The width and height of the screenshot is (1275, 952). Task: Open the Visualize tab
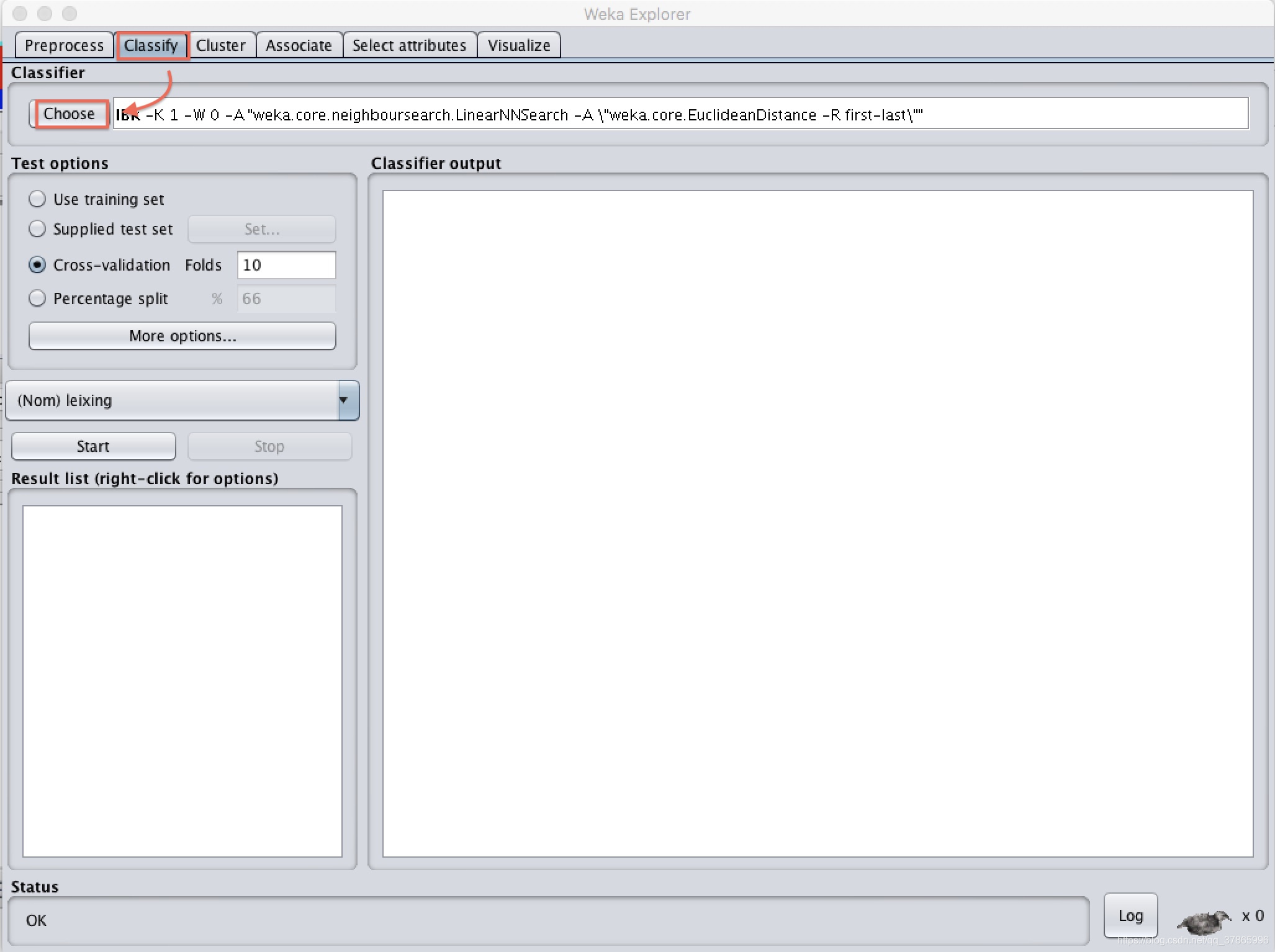(x=519, y=45)
